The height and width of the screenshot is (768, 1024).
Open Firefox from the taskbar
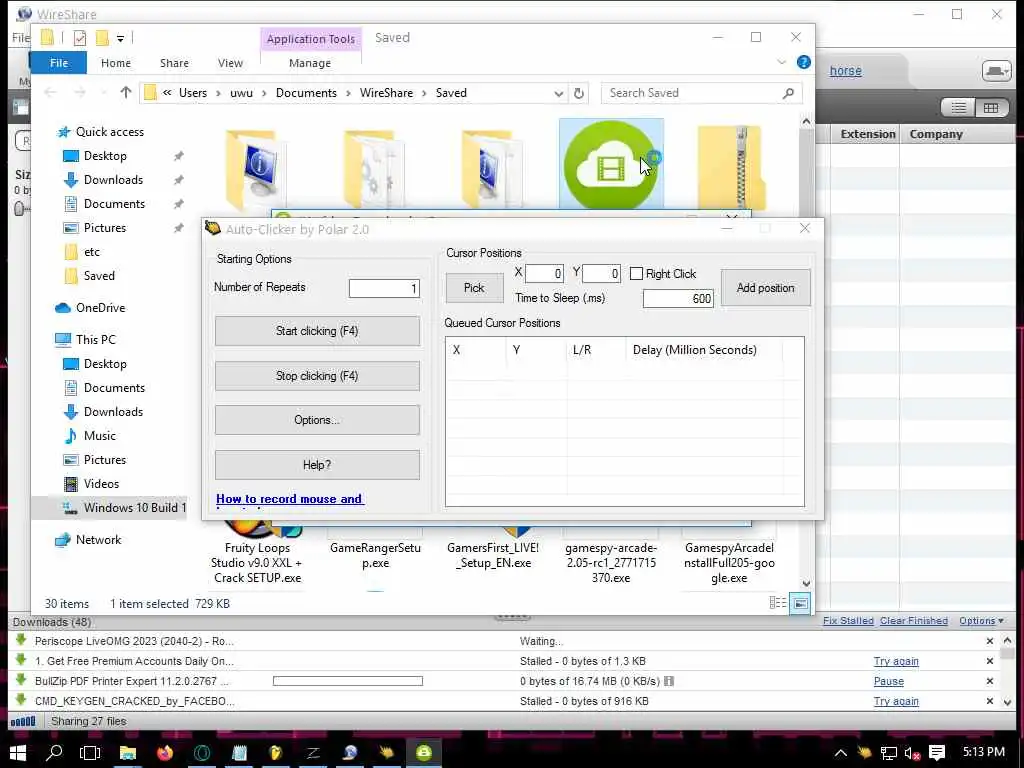point(165,753)
